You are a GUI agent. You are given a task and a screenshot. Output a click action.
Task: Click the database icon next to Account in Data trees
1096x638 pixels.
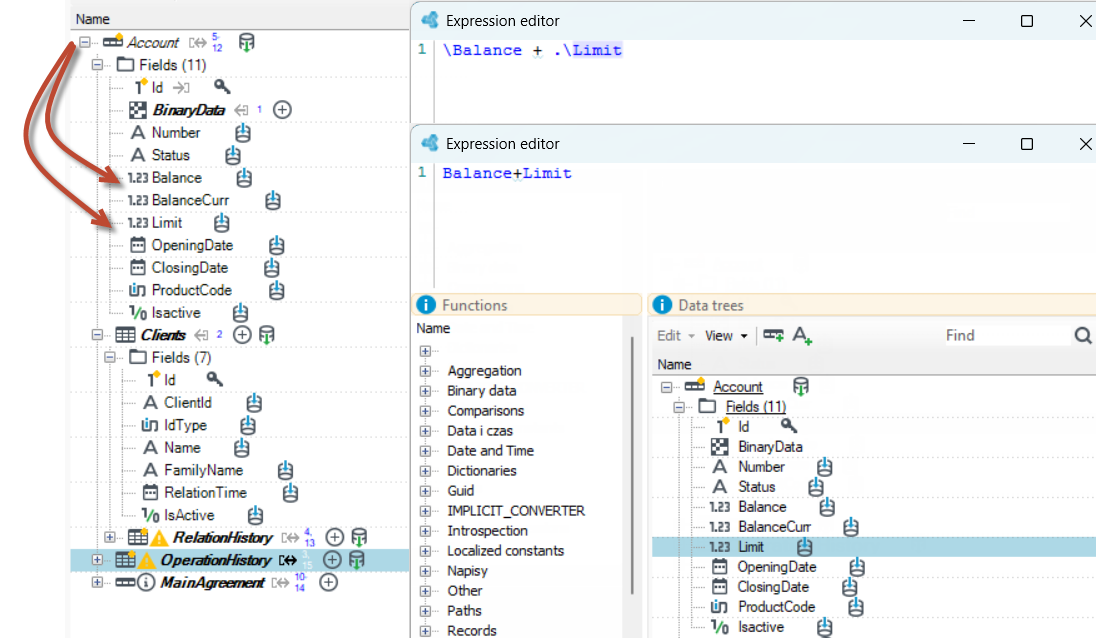(x=800, y=386)
